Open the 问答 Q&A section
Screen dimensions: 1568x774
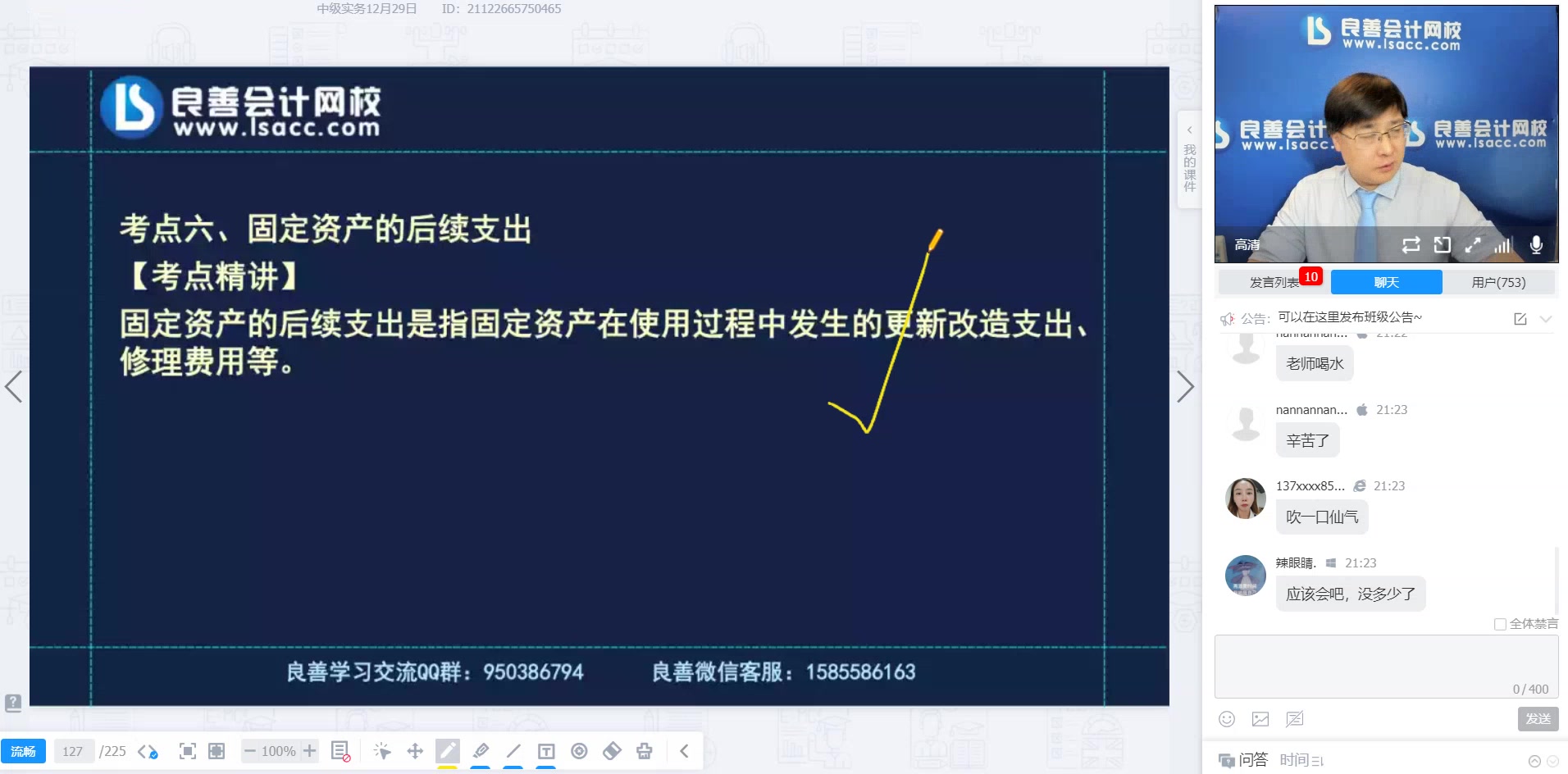point(1243,760)
